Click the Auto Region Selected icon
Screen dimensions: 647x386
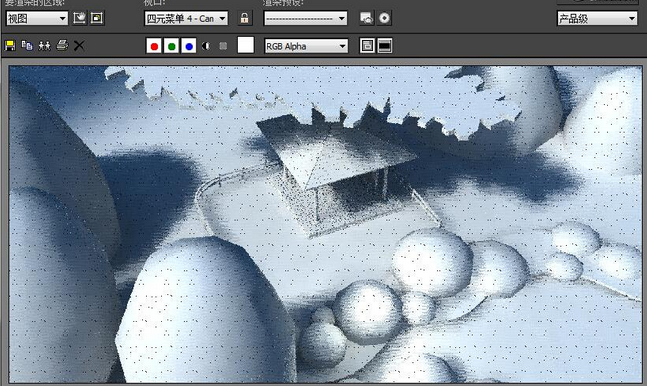(97, 18)
